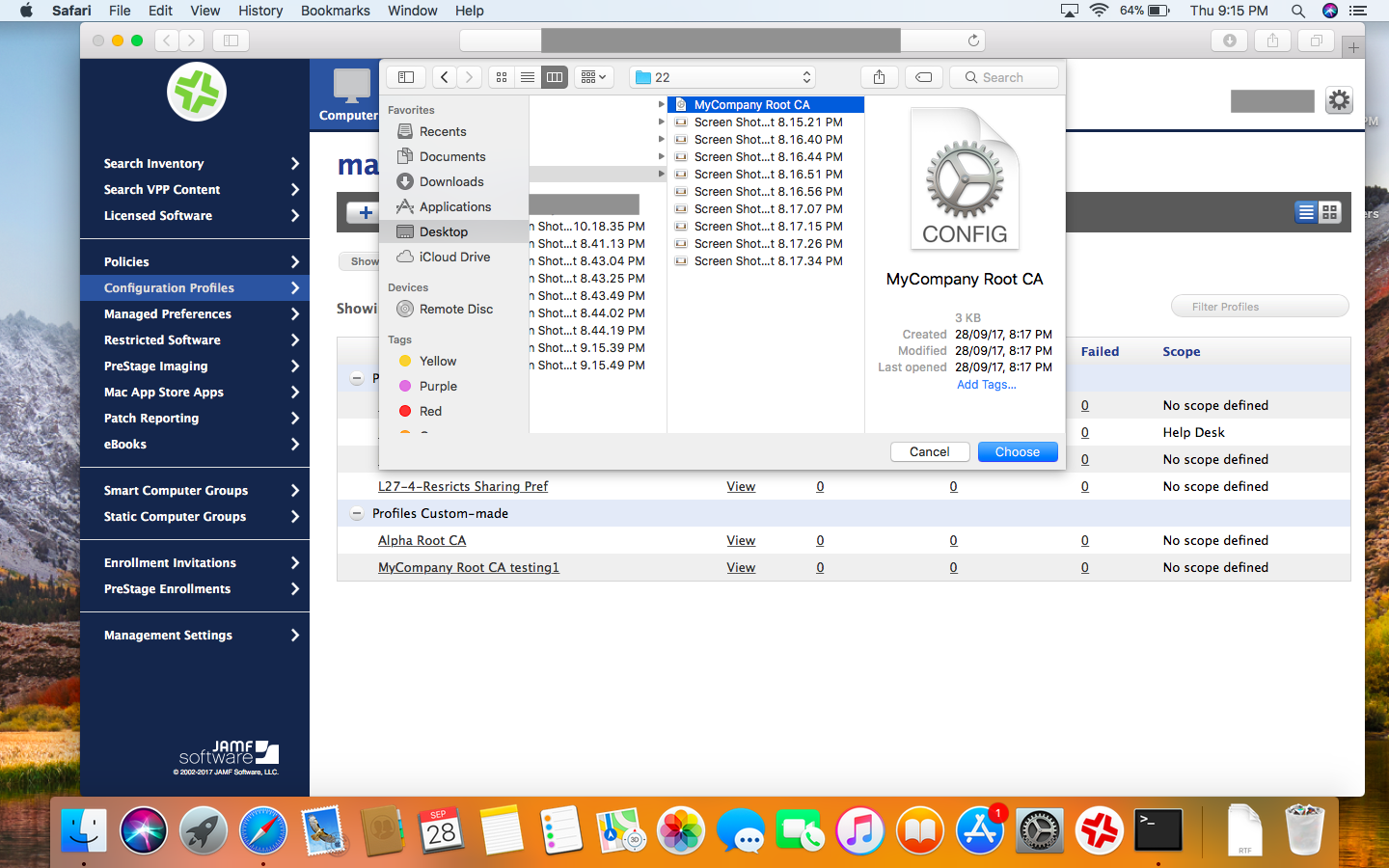Image resolution: width=1389 pixels, height=868 pixels.
Task: Show Safari tab overview
Action: pyautogui.click(x=1316, y=41)
